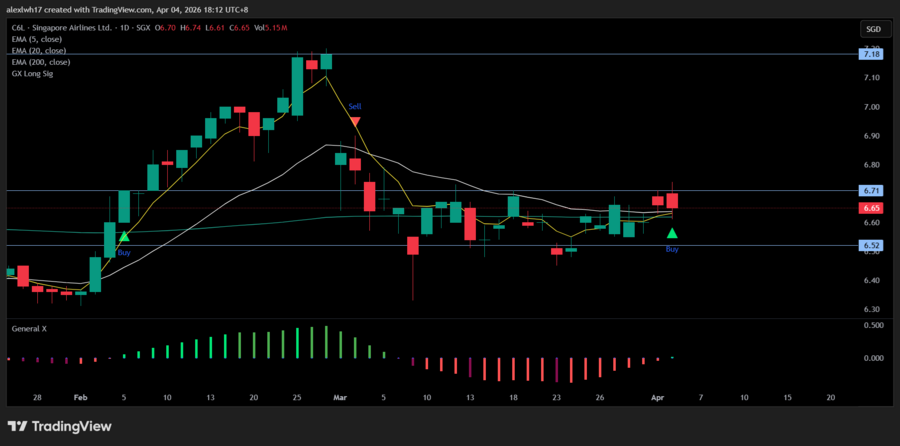Open the SGD currency selector

point(871,30)
